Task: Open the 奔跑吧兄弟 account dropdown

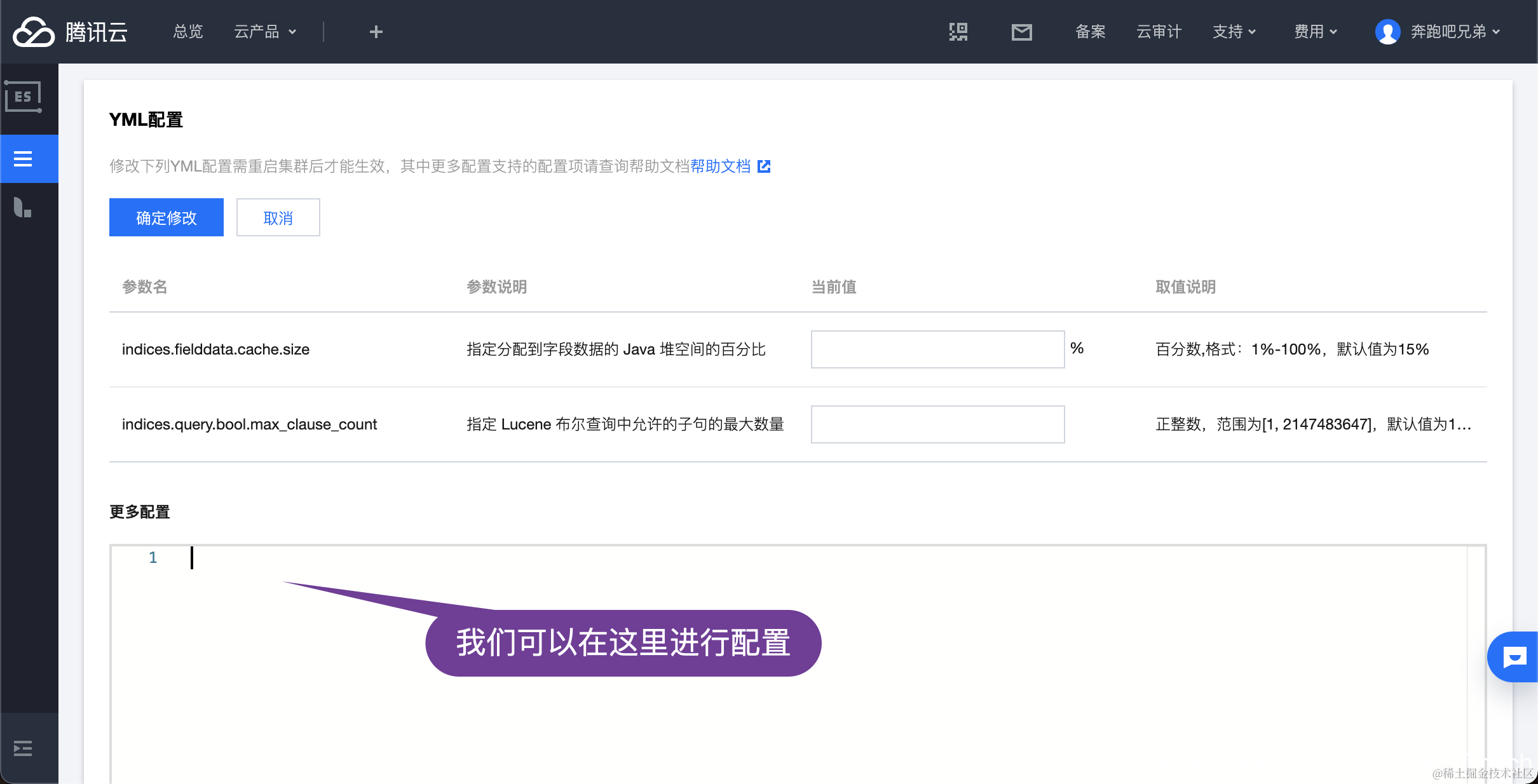Action: pos(1455,32)
